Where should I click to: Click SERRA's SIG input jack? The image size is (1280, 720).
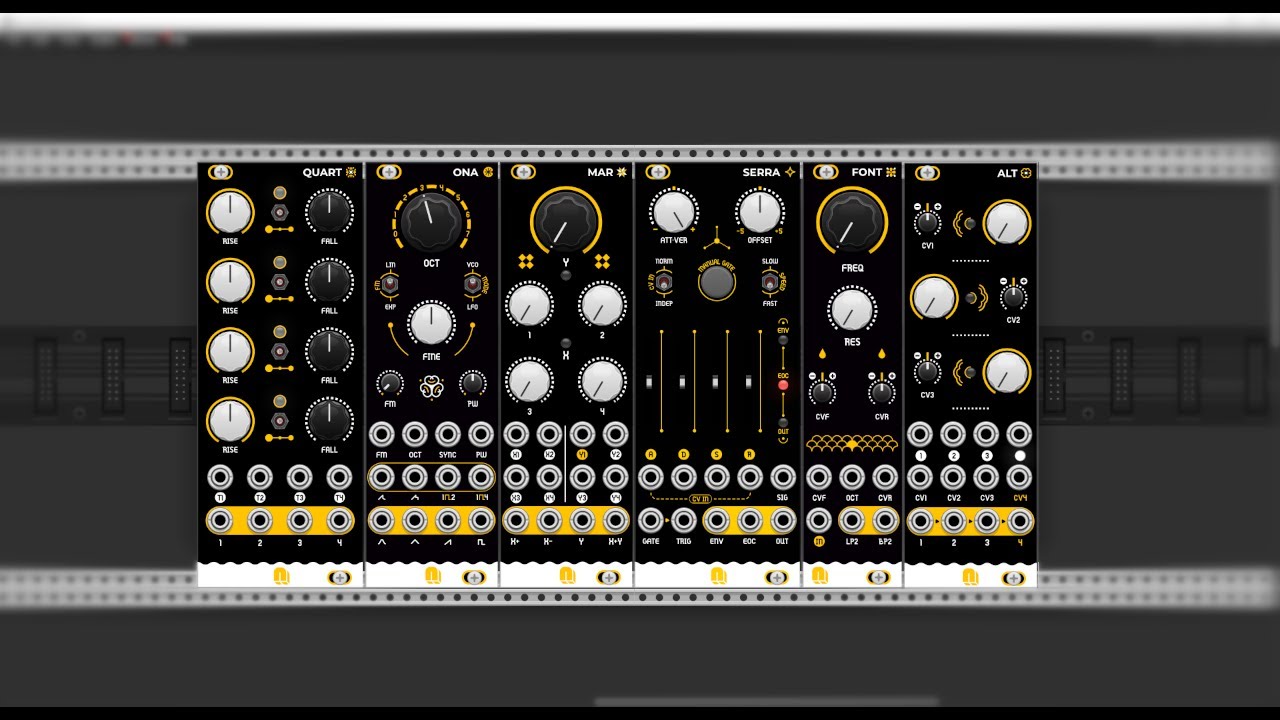click(x=782, y=477)
